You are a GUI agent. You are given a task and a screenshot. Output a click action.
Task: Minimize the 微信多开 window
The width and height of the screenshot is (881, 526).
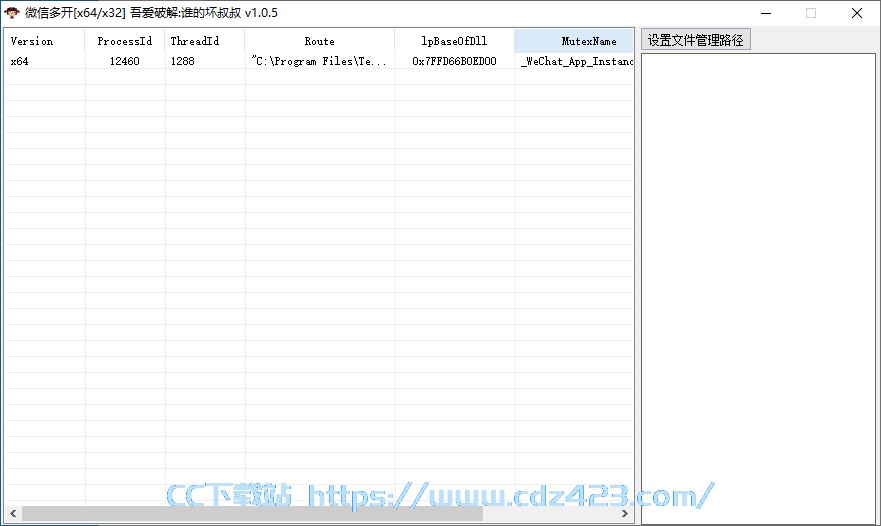click(x=766, y=13)
